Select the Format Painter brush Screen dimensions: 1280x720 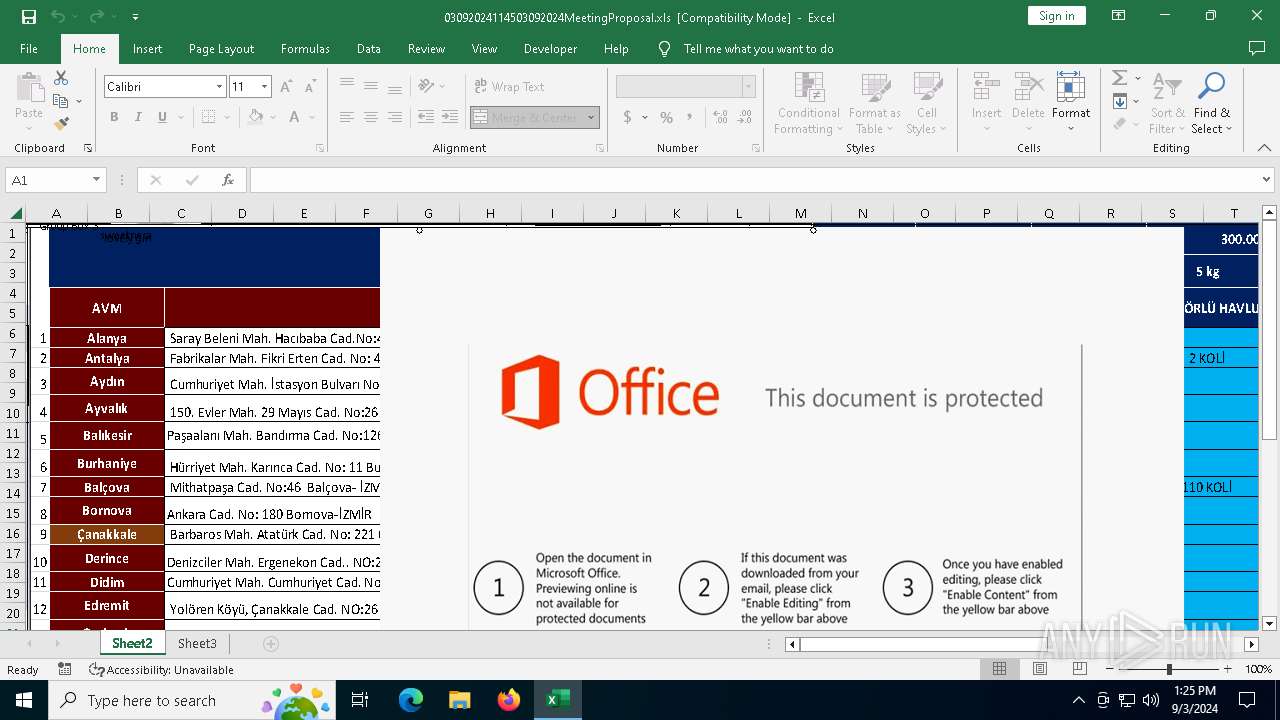61,124
